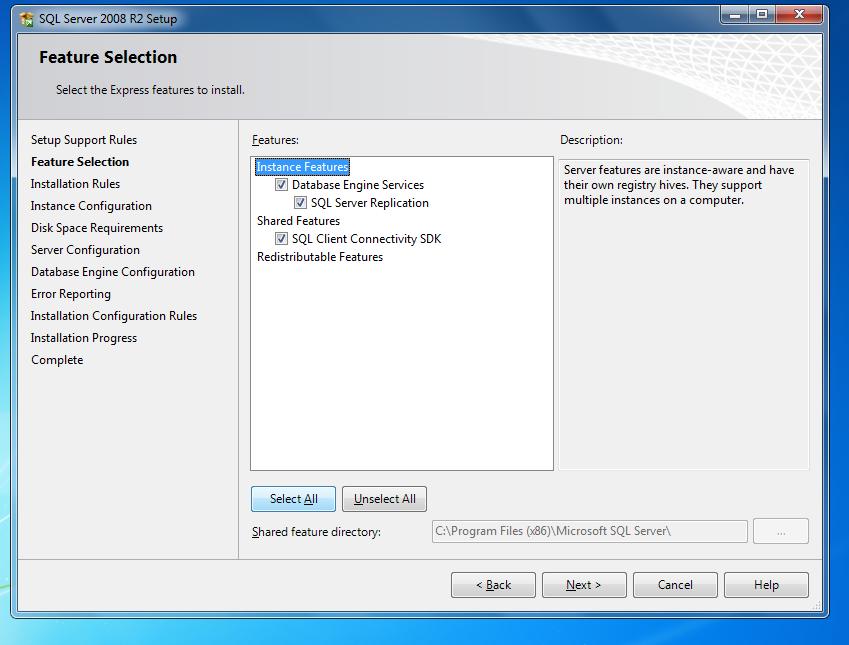Go back with the Back button

(493, 585)
